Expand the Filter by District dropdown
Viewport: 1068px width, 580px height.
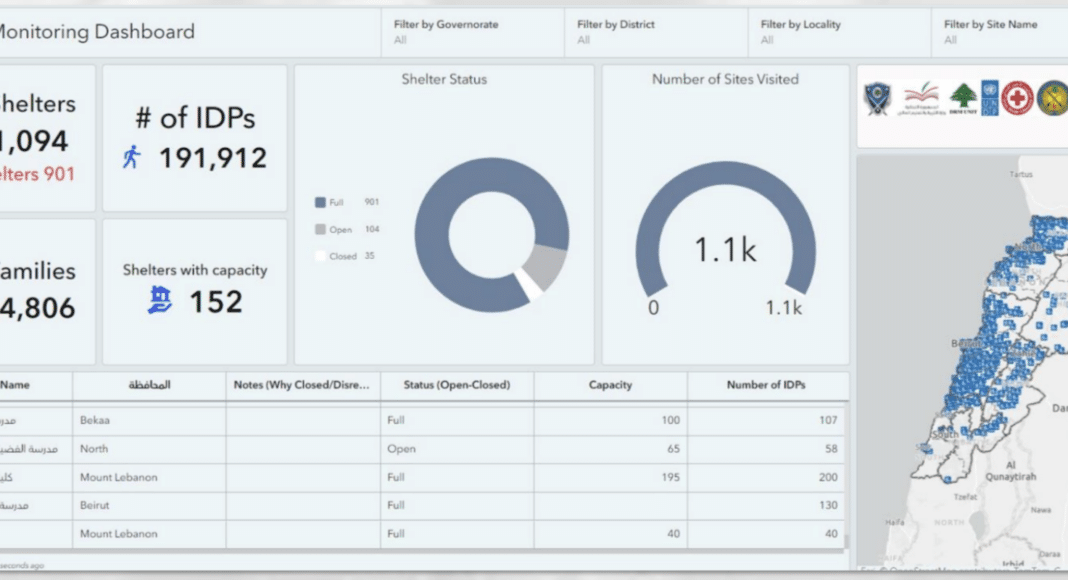pos(653,32)
